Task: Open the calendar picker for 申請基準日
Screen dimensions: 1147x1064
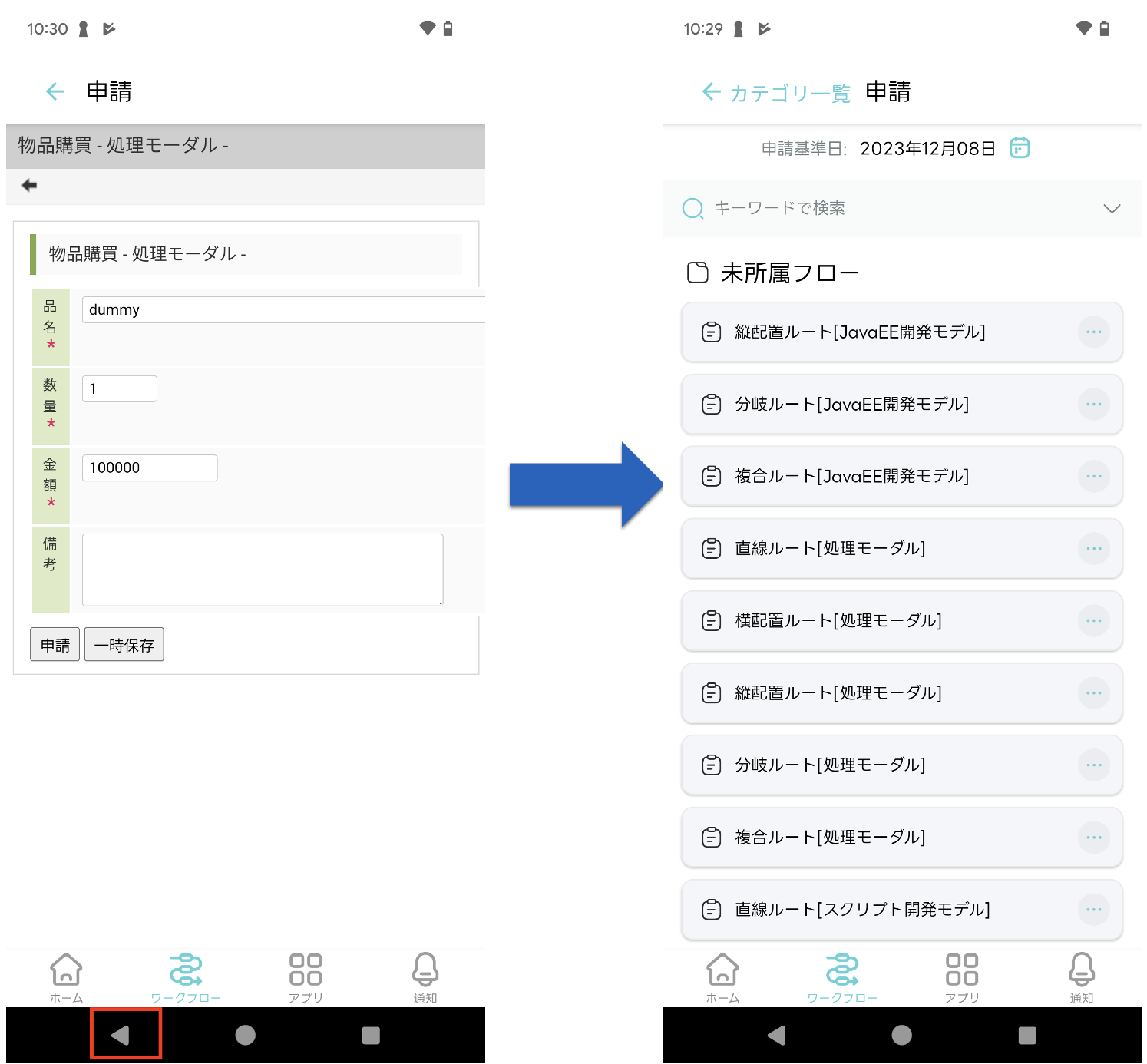Action: pos(1020,147)
